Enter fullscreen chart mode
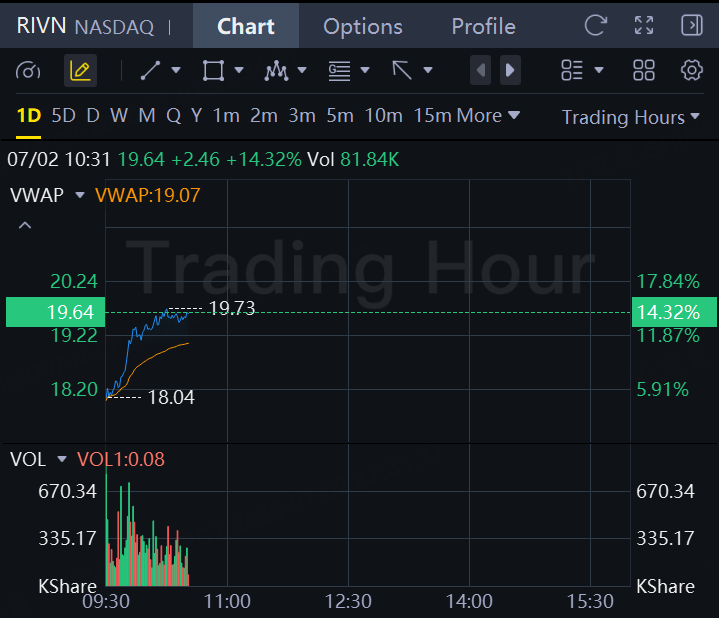 pyautogui.click(x=644, y=25)
